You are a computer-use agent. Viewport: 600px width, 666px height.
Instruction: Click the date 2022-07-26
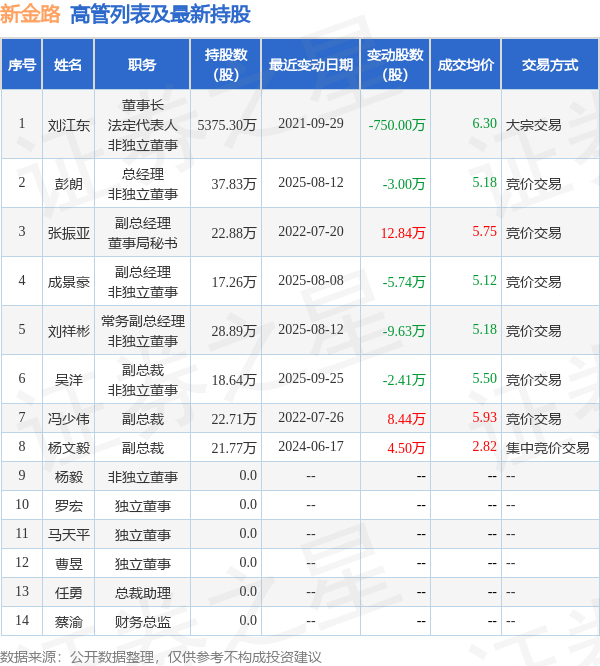311,418
